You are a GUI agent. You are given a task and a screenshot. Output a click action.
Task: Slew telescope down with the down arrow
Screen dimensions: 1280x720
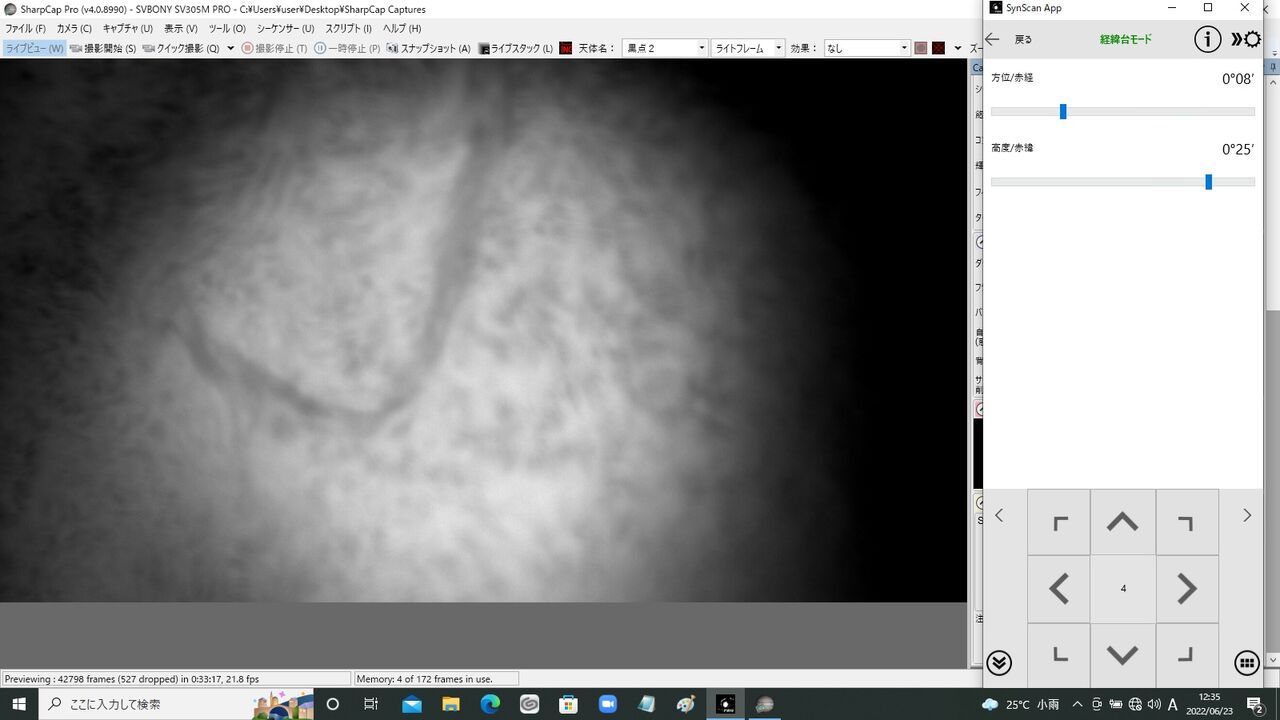[1123, 655]
